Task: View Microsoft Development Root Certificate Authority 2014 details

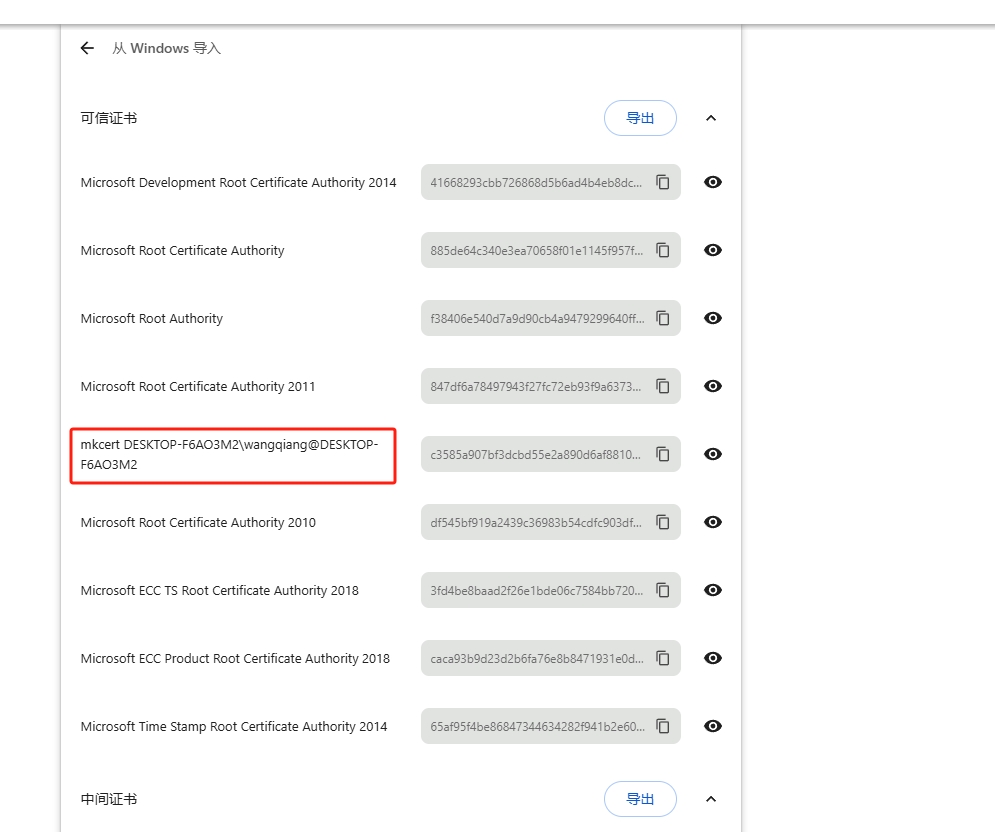Action: point(713,182)
